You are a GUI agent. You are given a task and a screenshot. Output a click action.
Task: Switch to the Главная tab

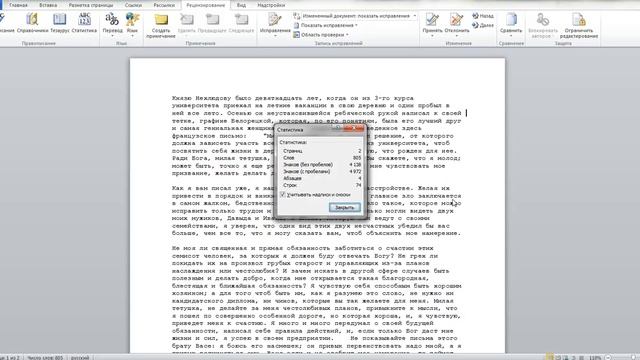(18, 5)
